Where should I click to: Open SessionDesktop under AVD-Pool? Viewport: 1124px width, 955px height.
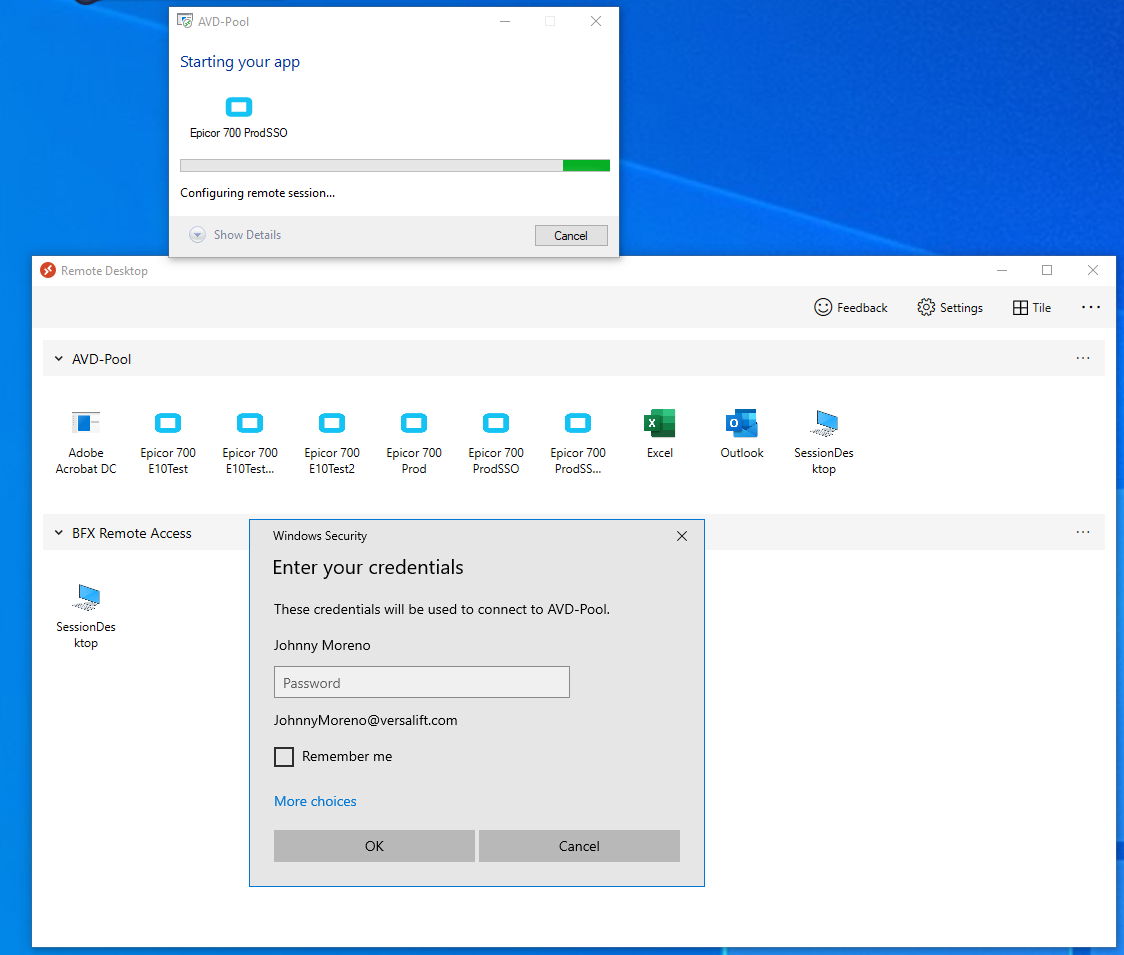(x=824, y=440)
